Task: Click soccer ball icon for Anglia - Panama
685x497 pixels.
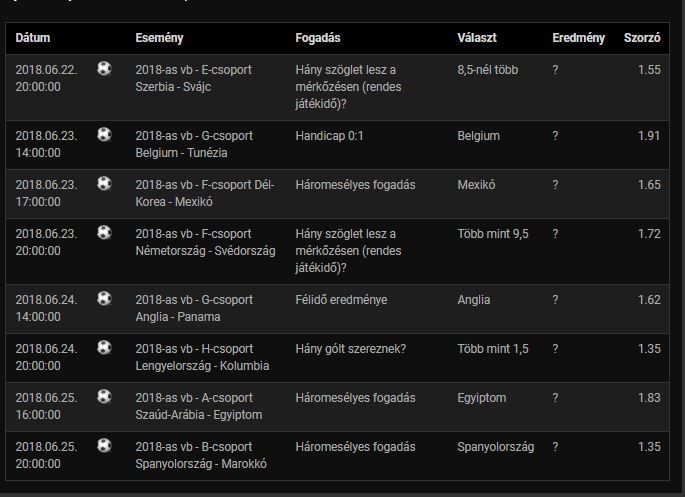Action: click(105, 298)
